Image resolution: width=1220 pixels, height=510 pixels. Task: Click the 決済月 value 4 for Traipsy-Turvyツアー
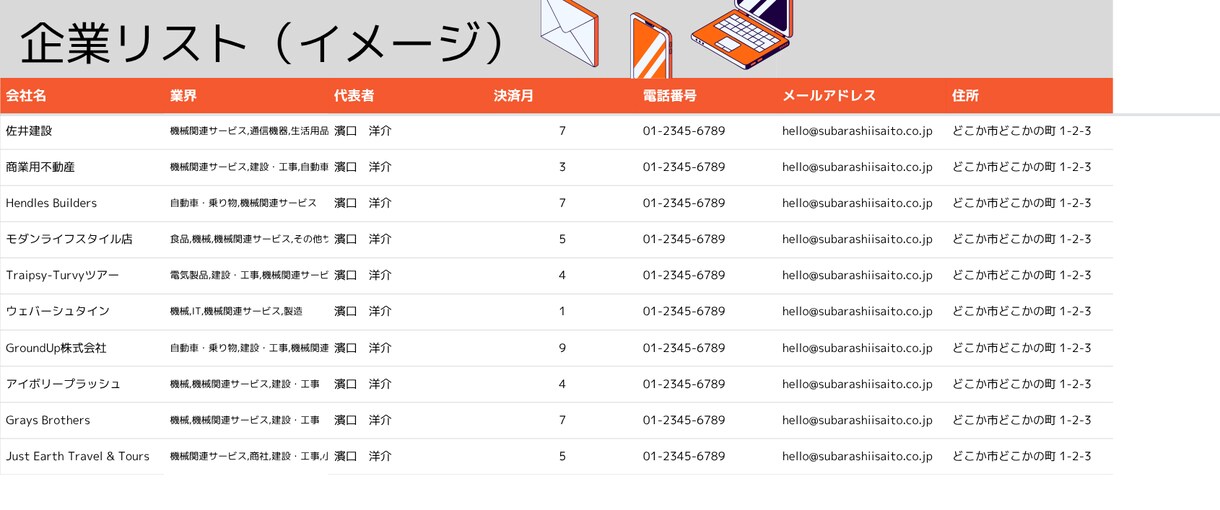[562, 275]
